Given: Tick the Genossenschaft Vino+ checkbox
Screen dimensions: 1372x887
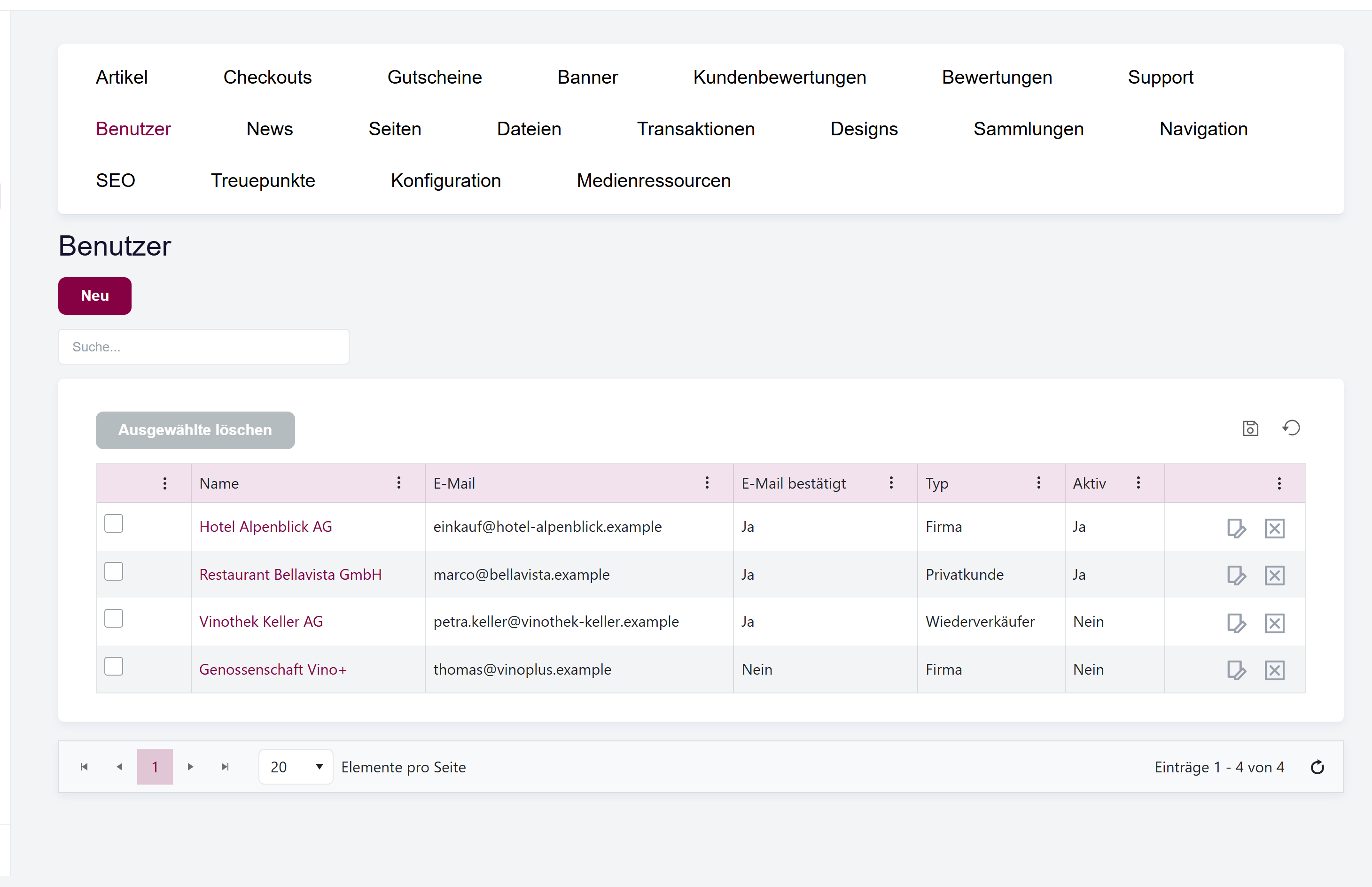Looking at the screenshot, I should coord(113,666).
